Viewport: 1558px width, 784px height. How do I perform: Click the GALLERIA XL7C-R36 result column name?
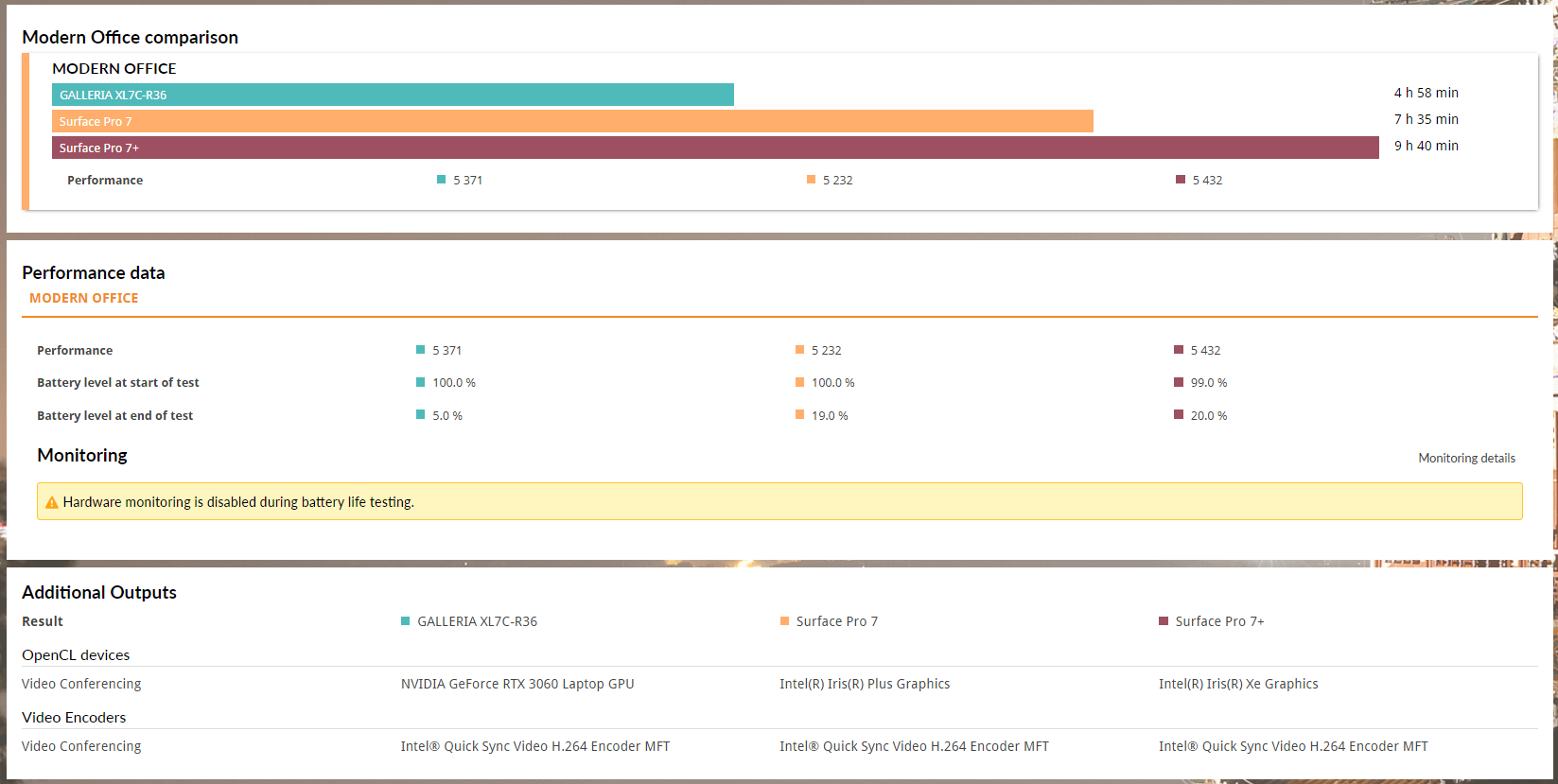coord(477,621)
